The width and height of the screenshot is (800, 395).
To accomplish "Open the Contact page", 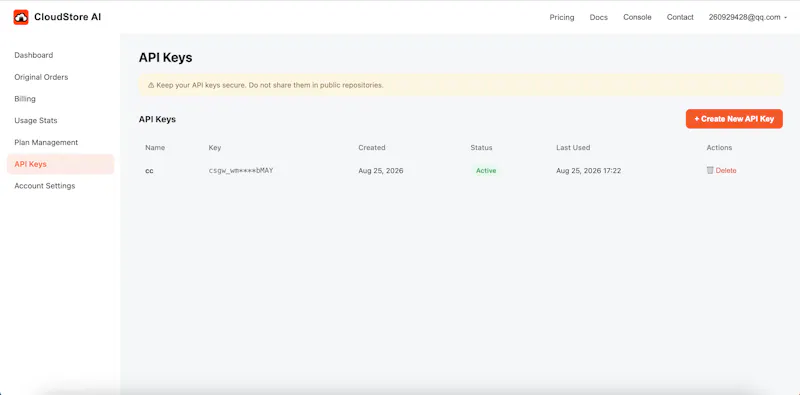I will tap(680, 17).
